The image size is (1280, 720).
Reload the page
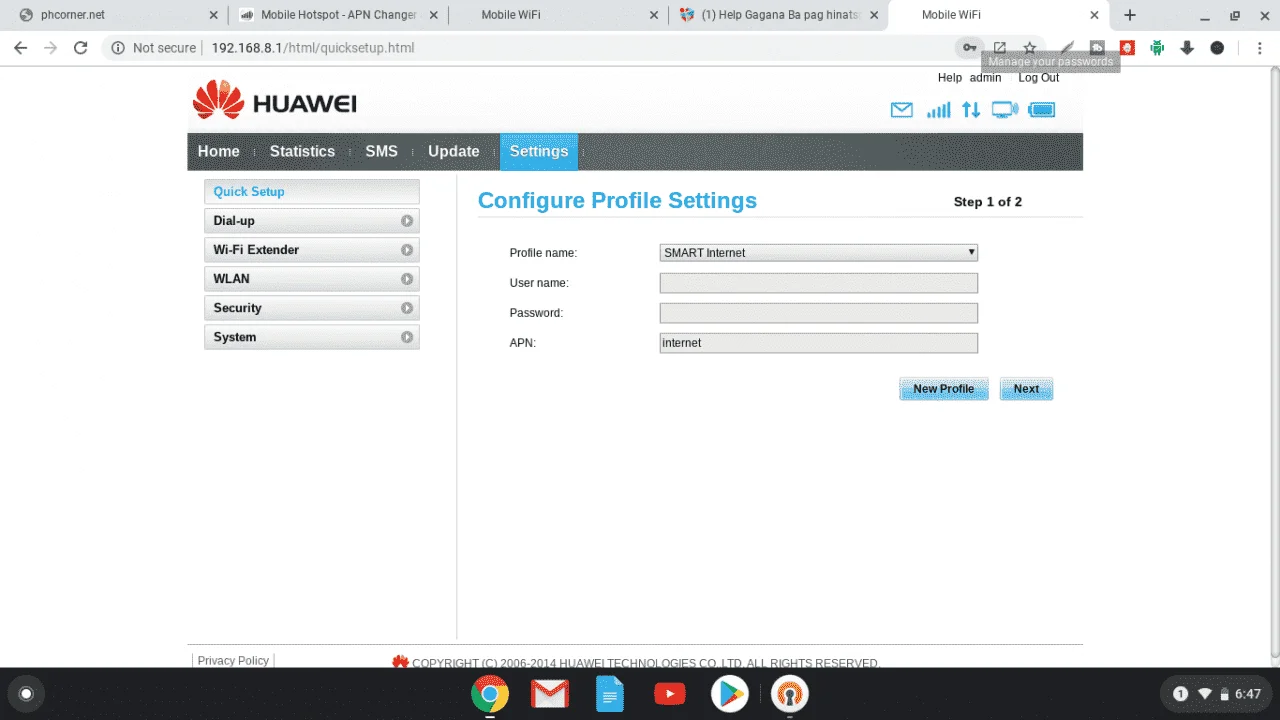(x=81, y=48)
